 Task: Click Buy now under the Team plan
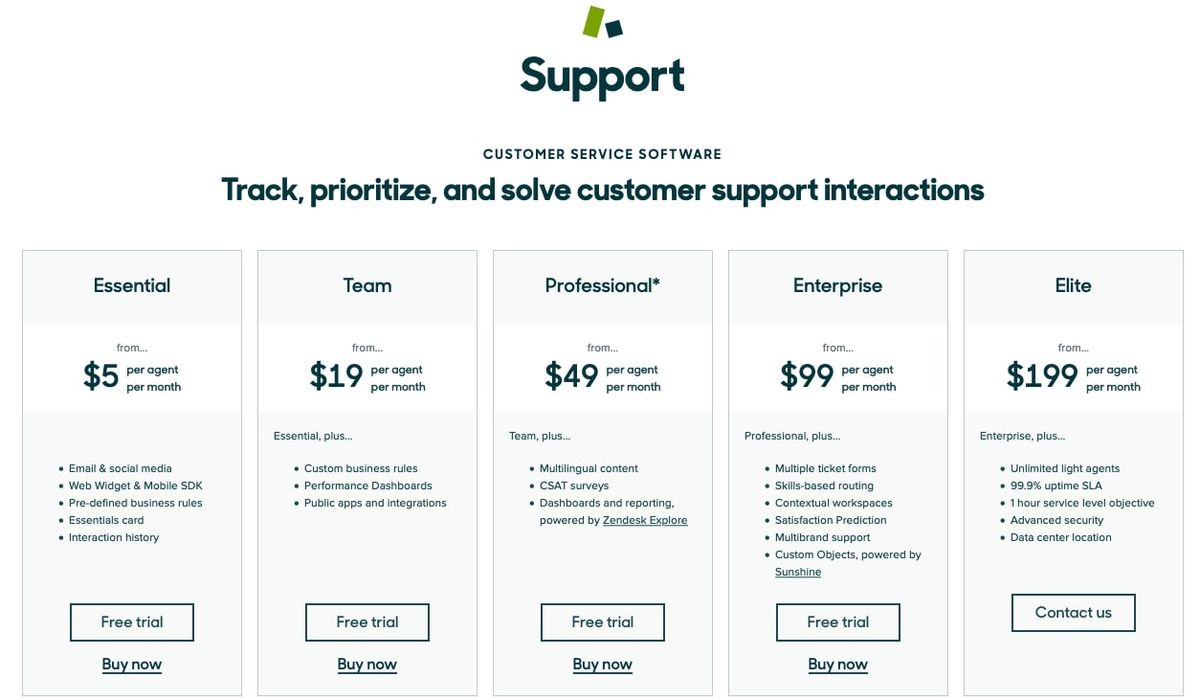click(x=367, y=664)
